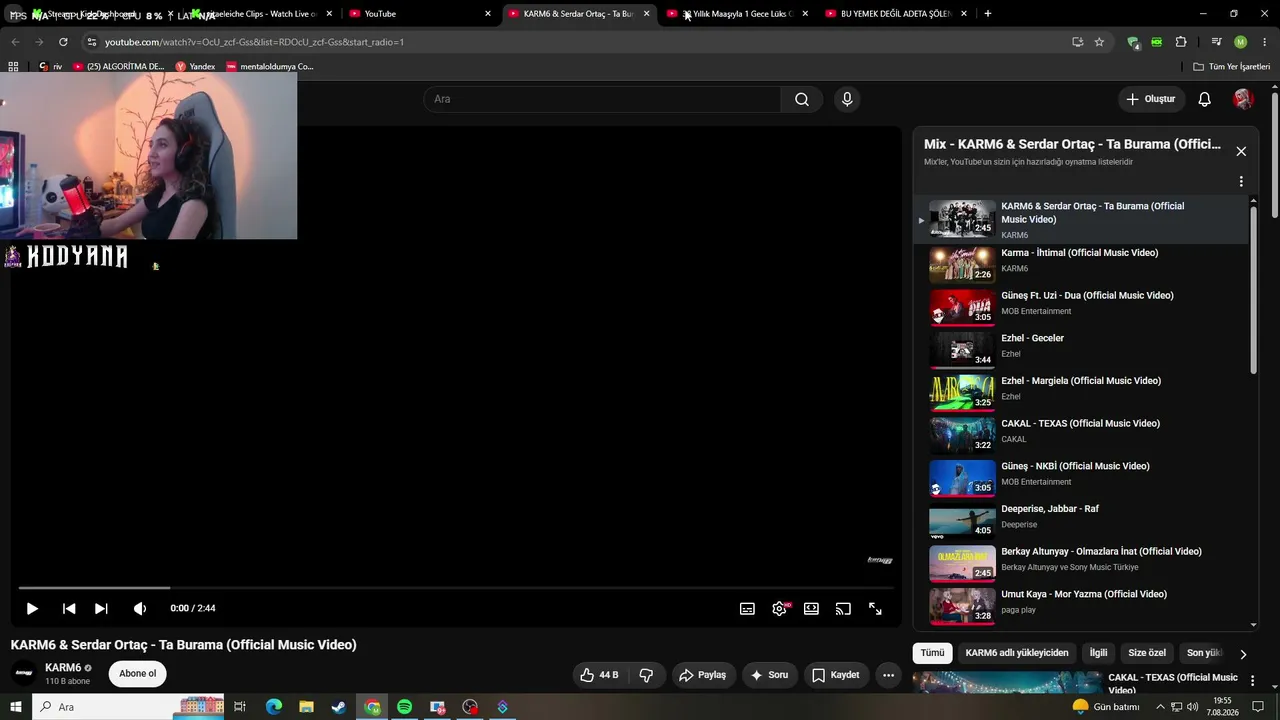Click the address bar URL
The height and width of the screenshot is (720, 1280).
[x=254, y=42]
